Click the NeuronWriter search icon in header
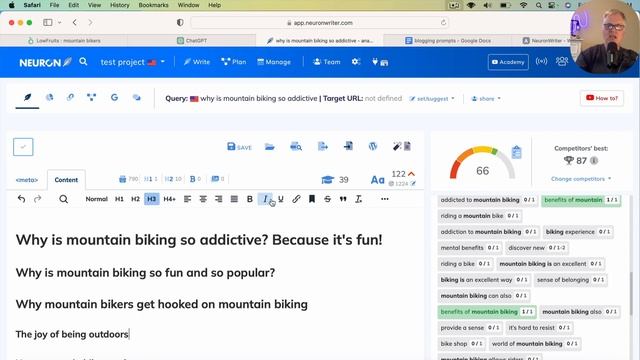 83,62
